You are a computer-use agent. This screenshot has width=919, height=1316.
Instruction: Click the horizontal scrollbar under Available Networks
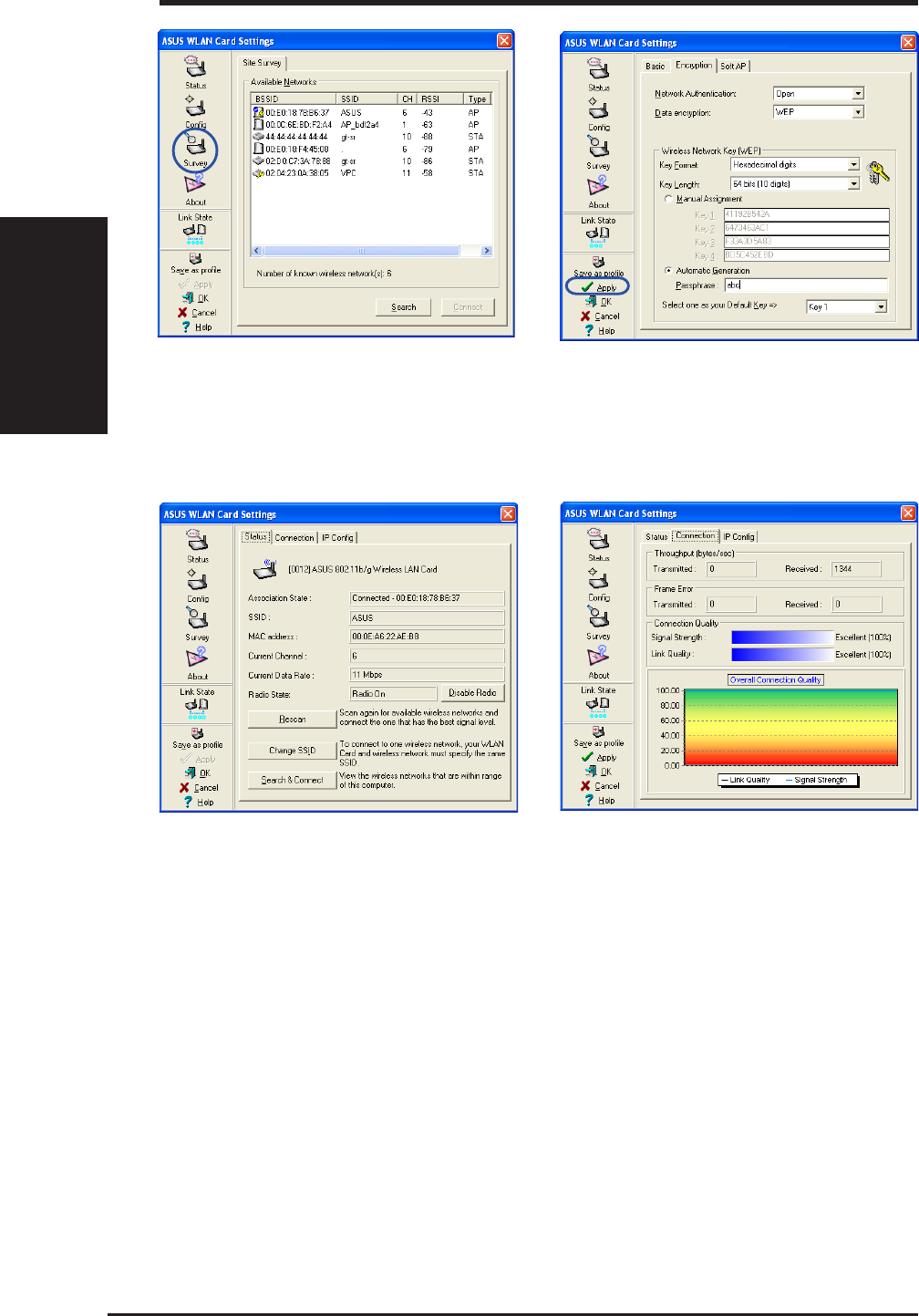[x=372, y=251]
